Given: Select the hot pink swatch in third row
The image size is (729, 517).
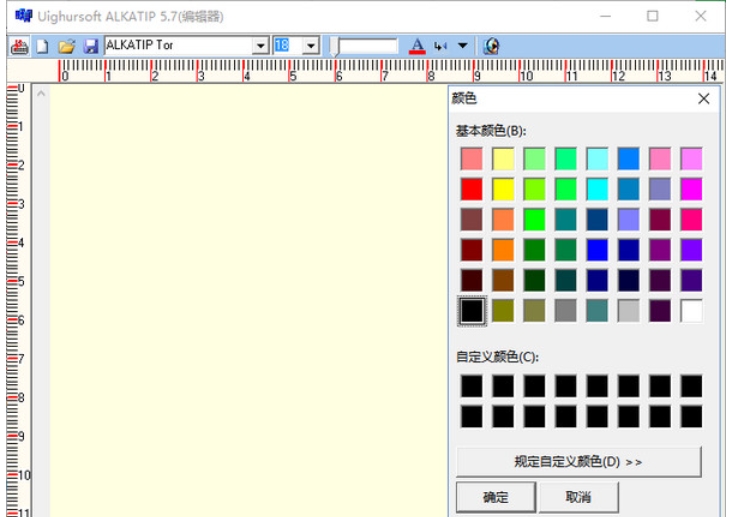Looking at the screenshot, I should tap(691, 219).
